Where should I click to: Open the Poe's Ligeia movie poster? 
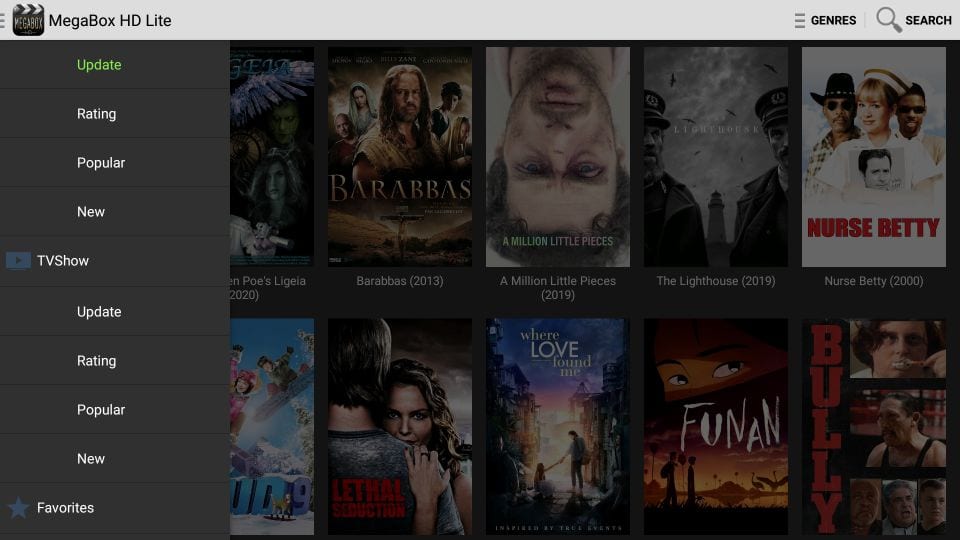272,157
